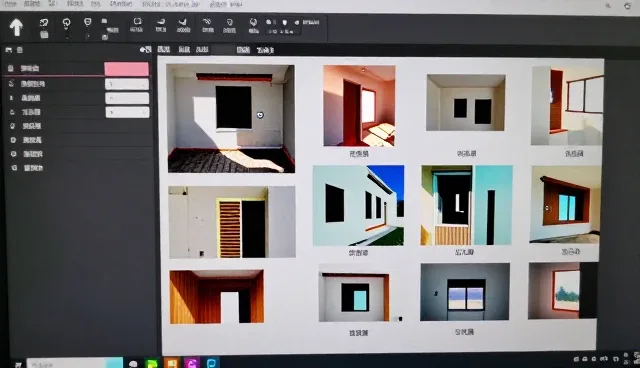Viewport: 640px width, 368px height.
Task: Select the teal wall thumbnail with black doorway
Action: click(467, 205)
